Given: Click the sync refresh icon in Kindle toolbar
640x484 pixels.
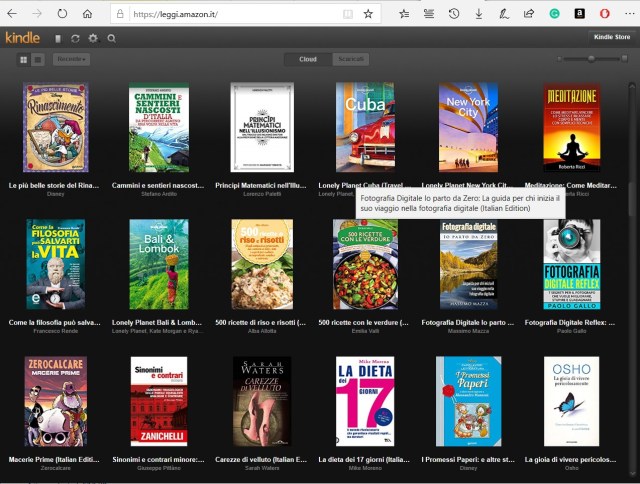Looking at the screenshot, I should pyautogui.click(x=74, y=38).
